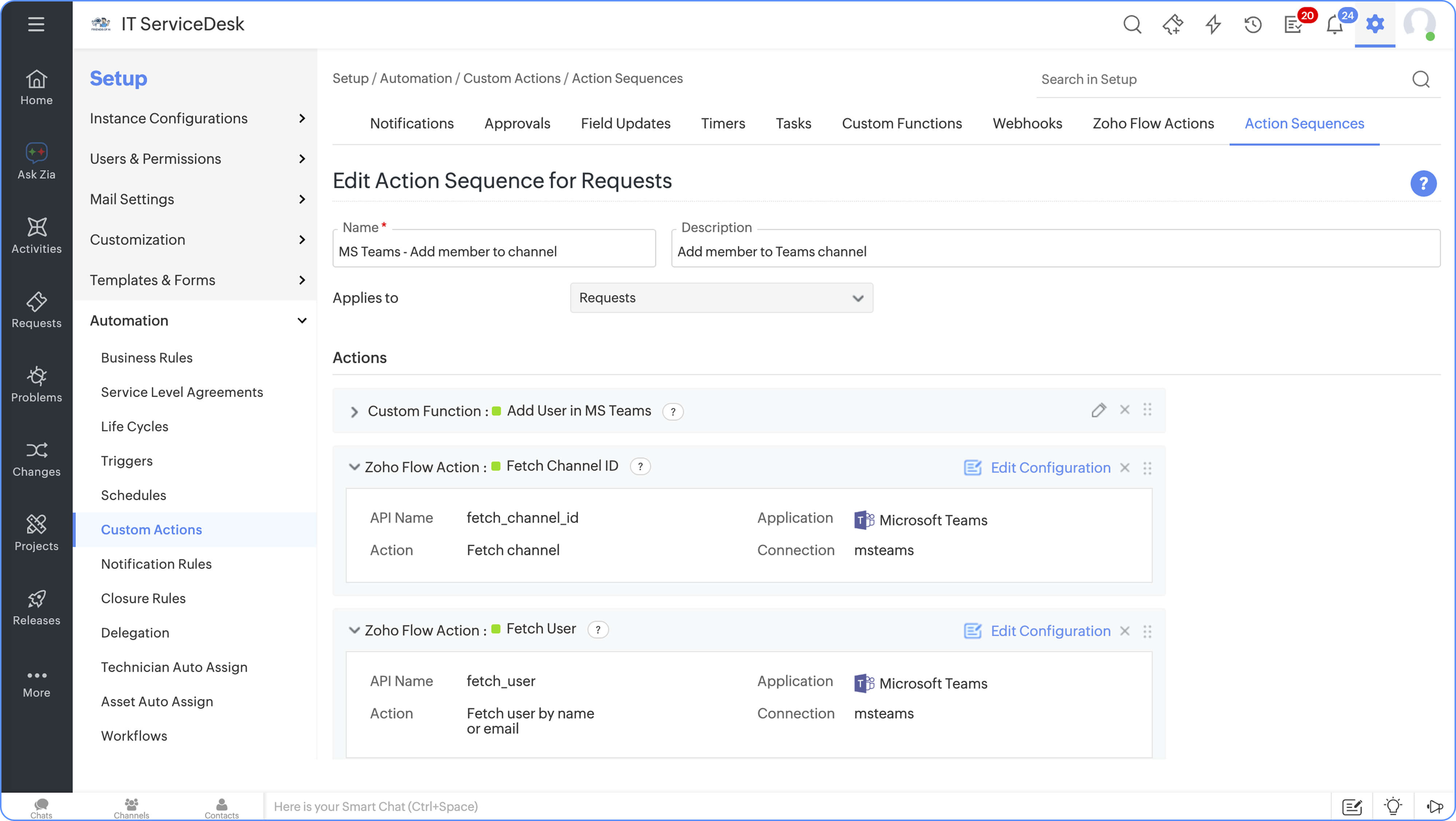This screenshot has width=1456, height=821.
Task: Expand the Custom Function action row
Action: tap(355, 412)
